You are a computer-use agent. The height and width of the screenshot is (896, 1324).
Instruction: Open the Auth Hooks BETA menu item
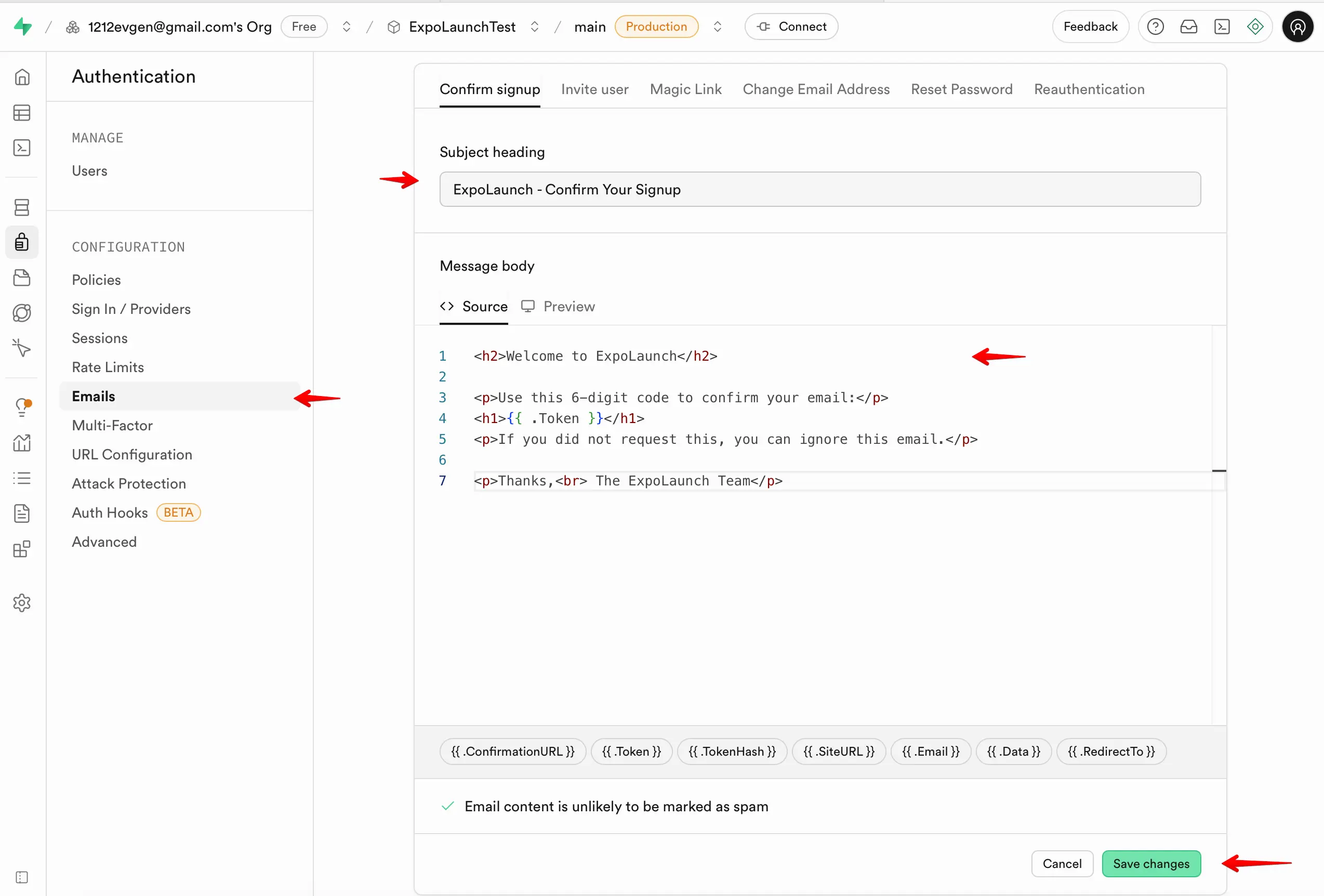coord(136,512)
